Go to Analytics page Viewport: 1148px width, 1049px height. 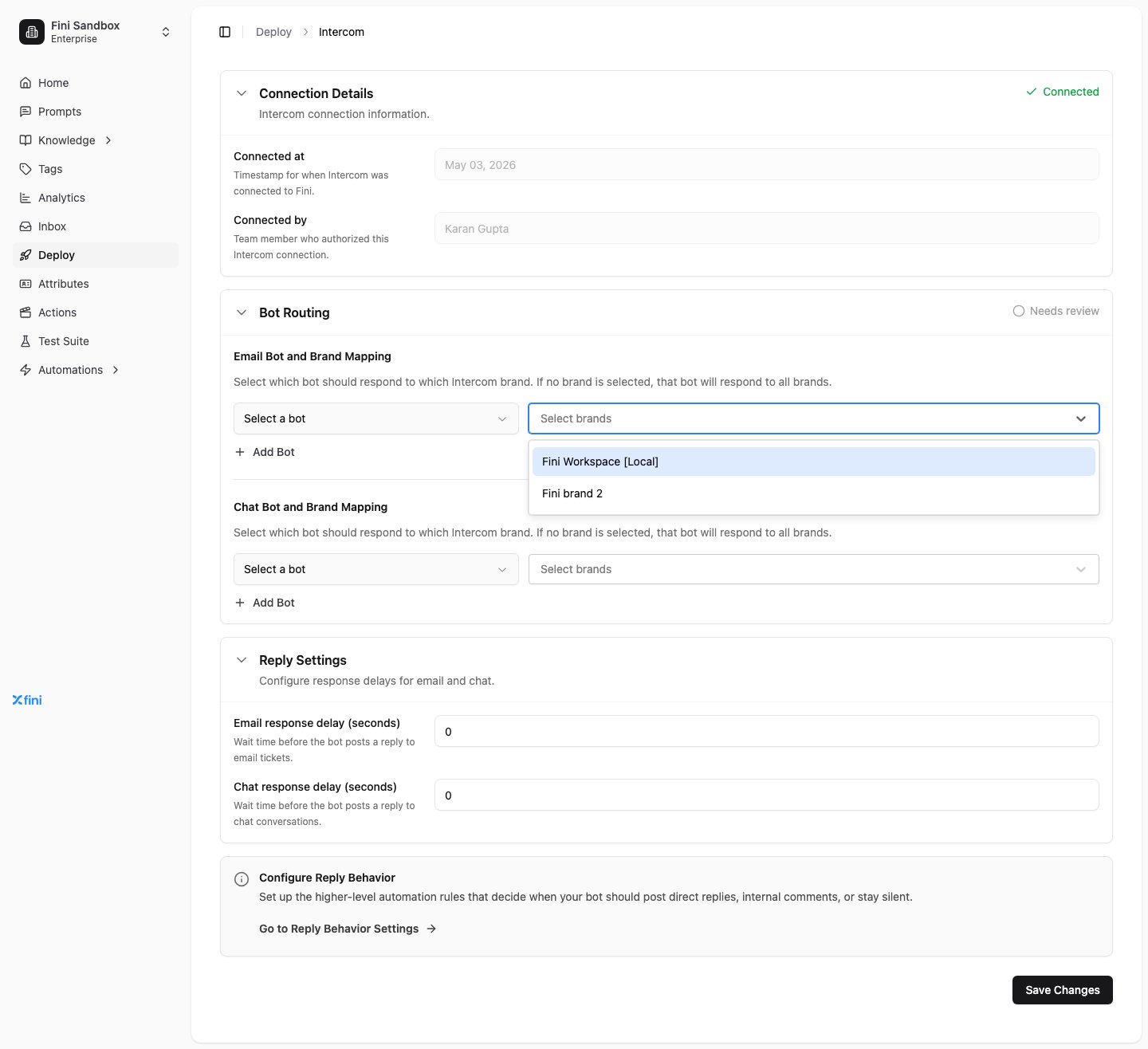[x=96, y=198]
